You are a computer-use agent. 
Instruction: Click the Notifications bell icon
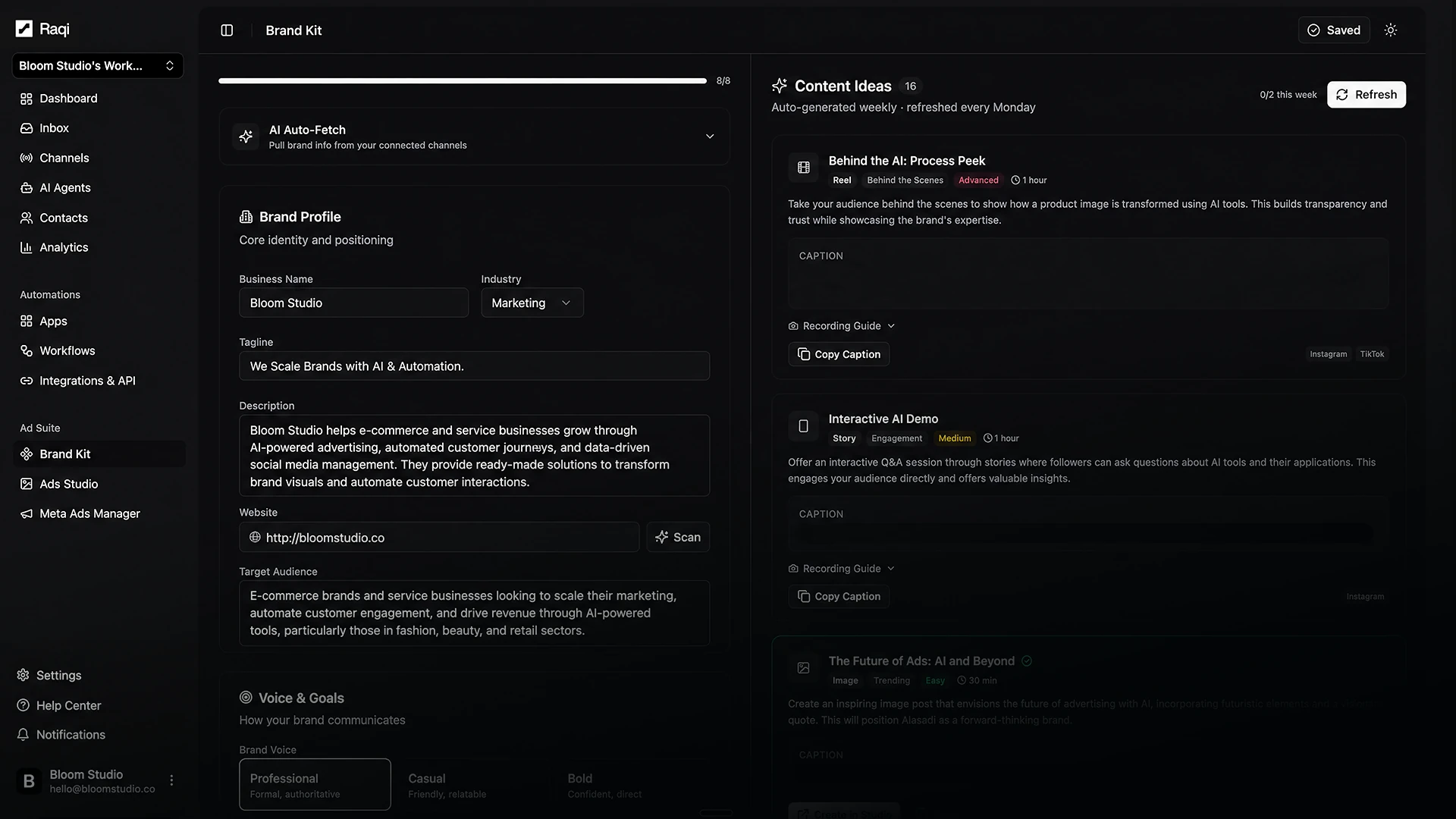pyautogui.click(x=24, y=735)
